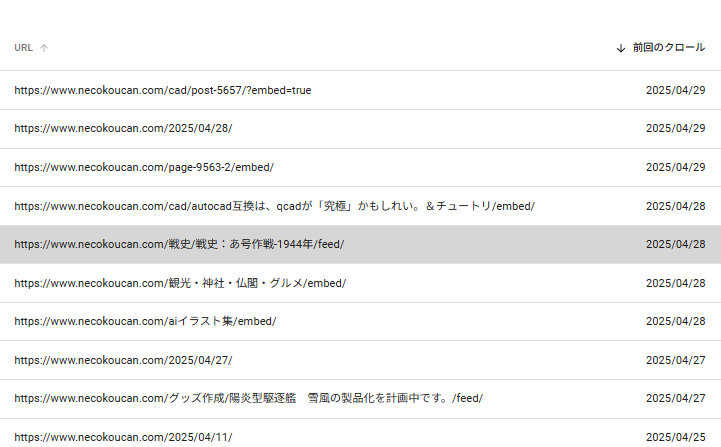Click crawl date 2025/04/28 in the 戦史 row
Viewport: 721px width, 447px height.
[x=675, y=244]
